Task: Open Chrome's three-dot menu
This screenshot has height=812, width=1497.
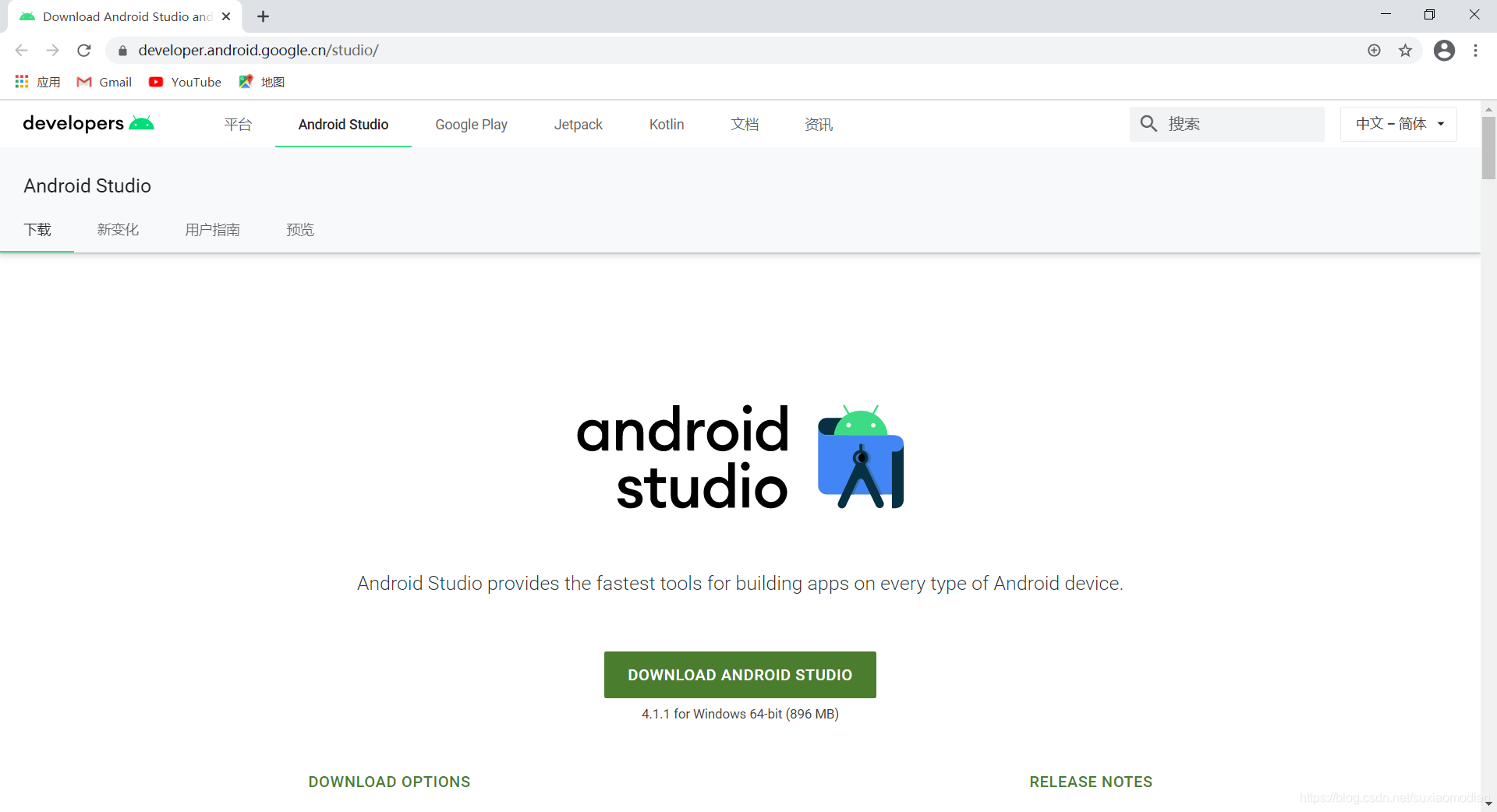Action: coord(1476,51)
